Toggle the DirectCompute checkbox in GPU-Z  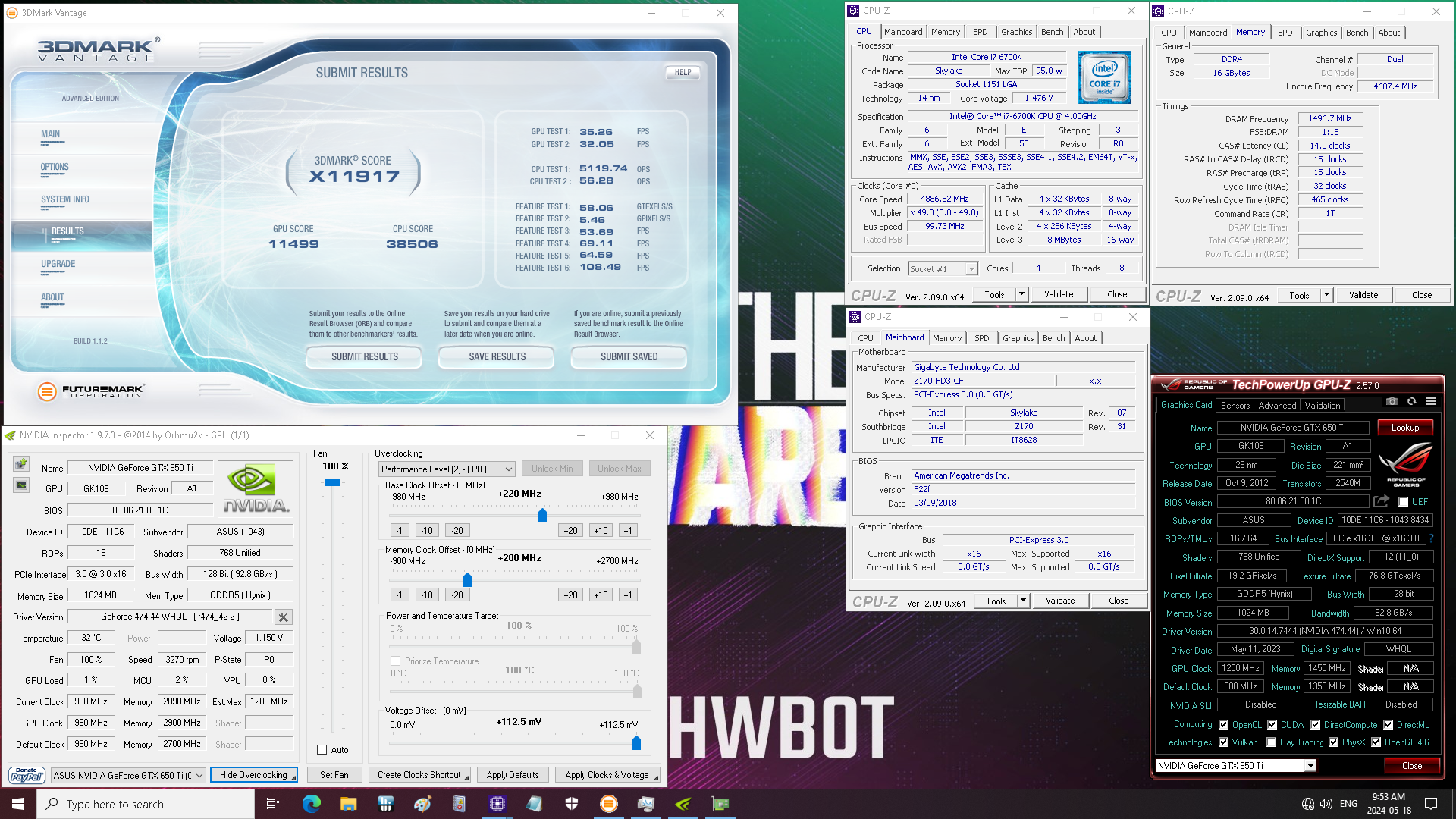1315,725
